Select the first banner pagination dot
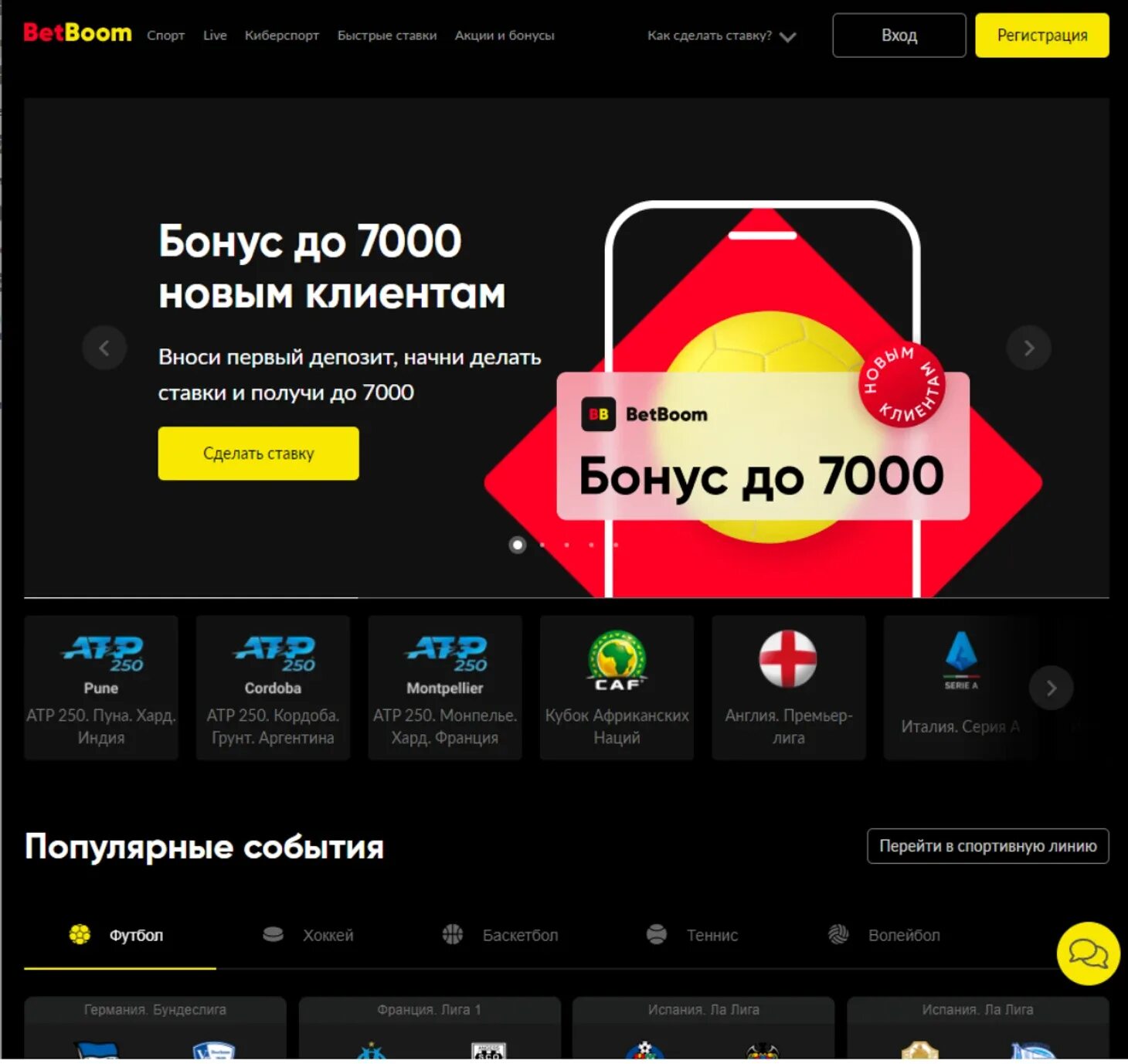Viewport: 1128px width, 1064px height. (518, 545)
